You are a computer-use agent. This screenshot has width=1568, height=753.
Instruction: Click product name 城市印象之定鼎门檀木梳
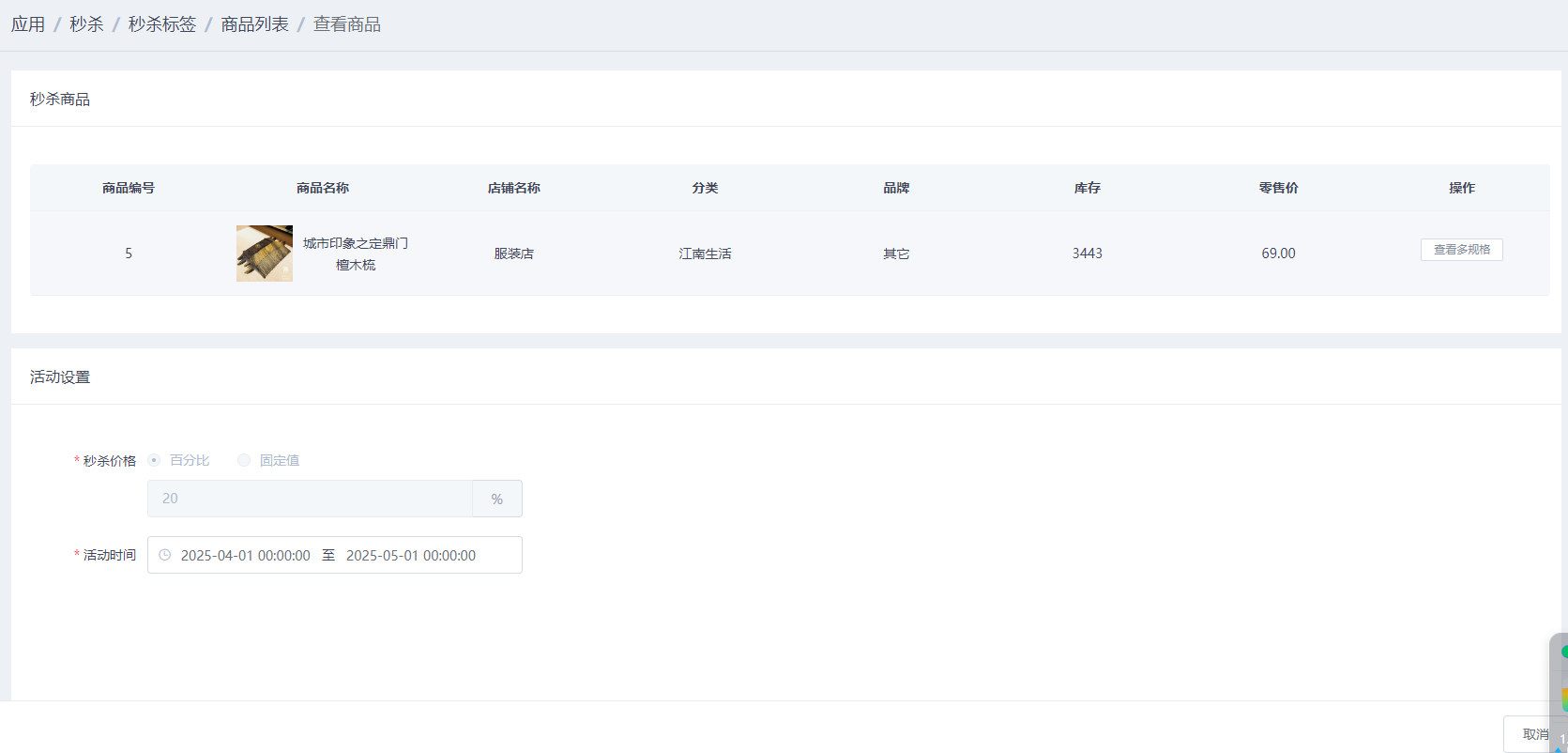(356, 254)
